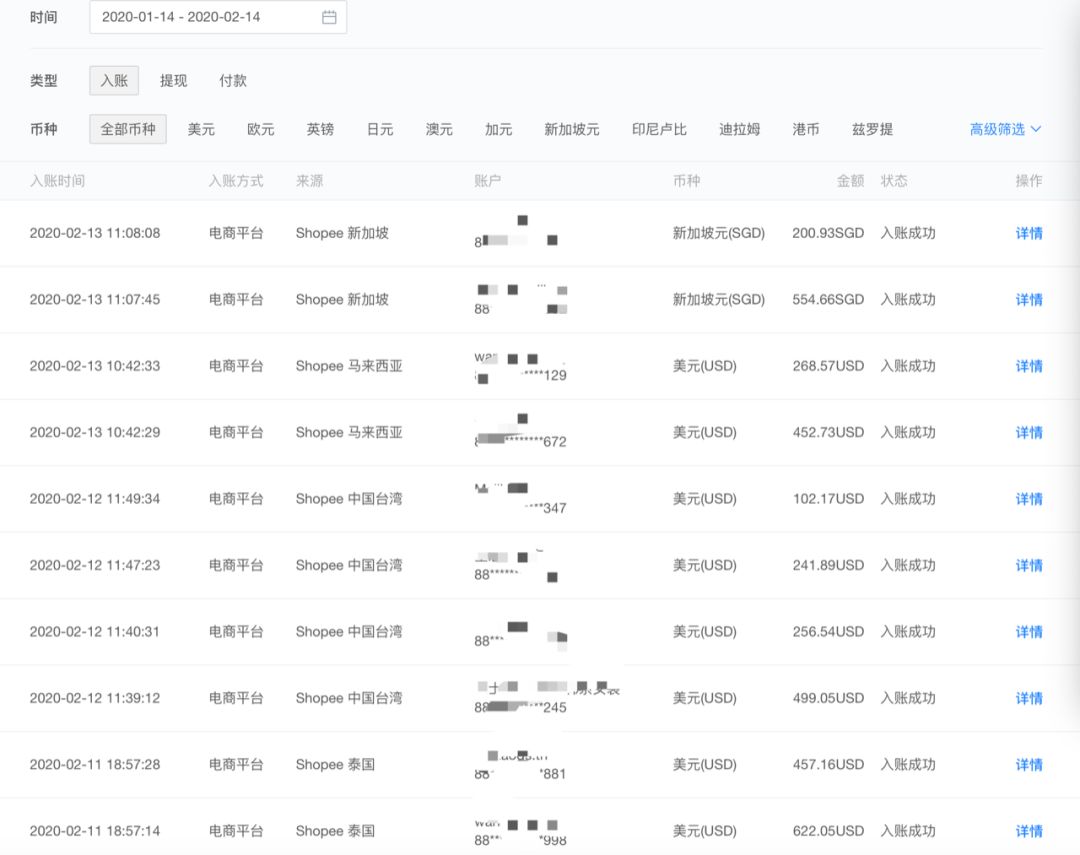The image size is (1080, 855).
Task: Filter transactions by 加元 currency
Action: coord(497,129)
